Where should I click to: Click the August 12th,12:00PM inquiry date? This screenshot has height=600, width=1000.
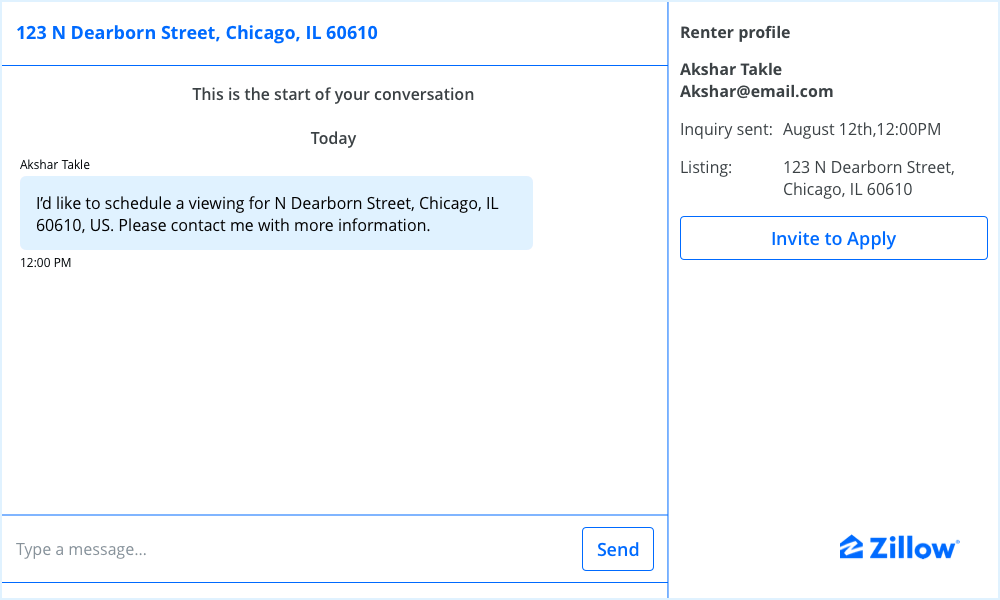pyautogui.click(x=862, y=129)
